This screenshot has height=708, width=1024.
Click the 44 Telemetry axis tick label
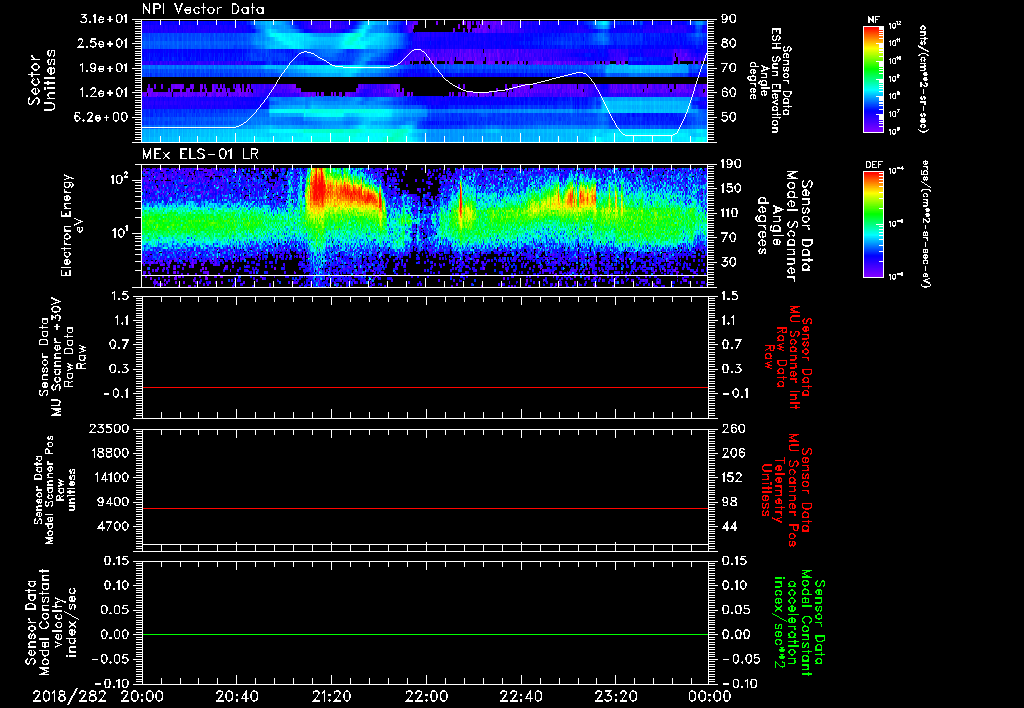tap(729, 526)
